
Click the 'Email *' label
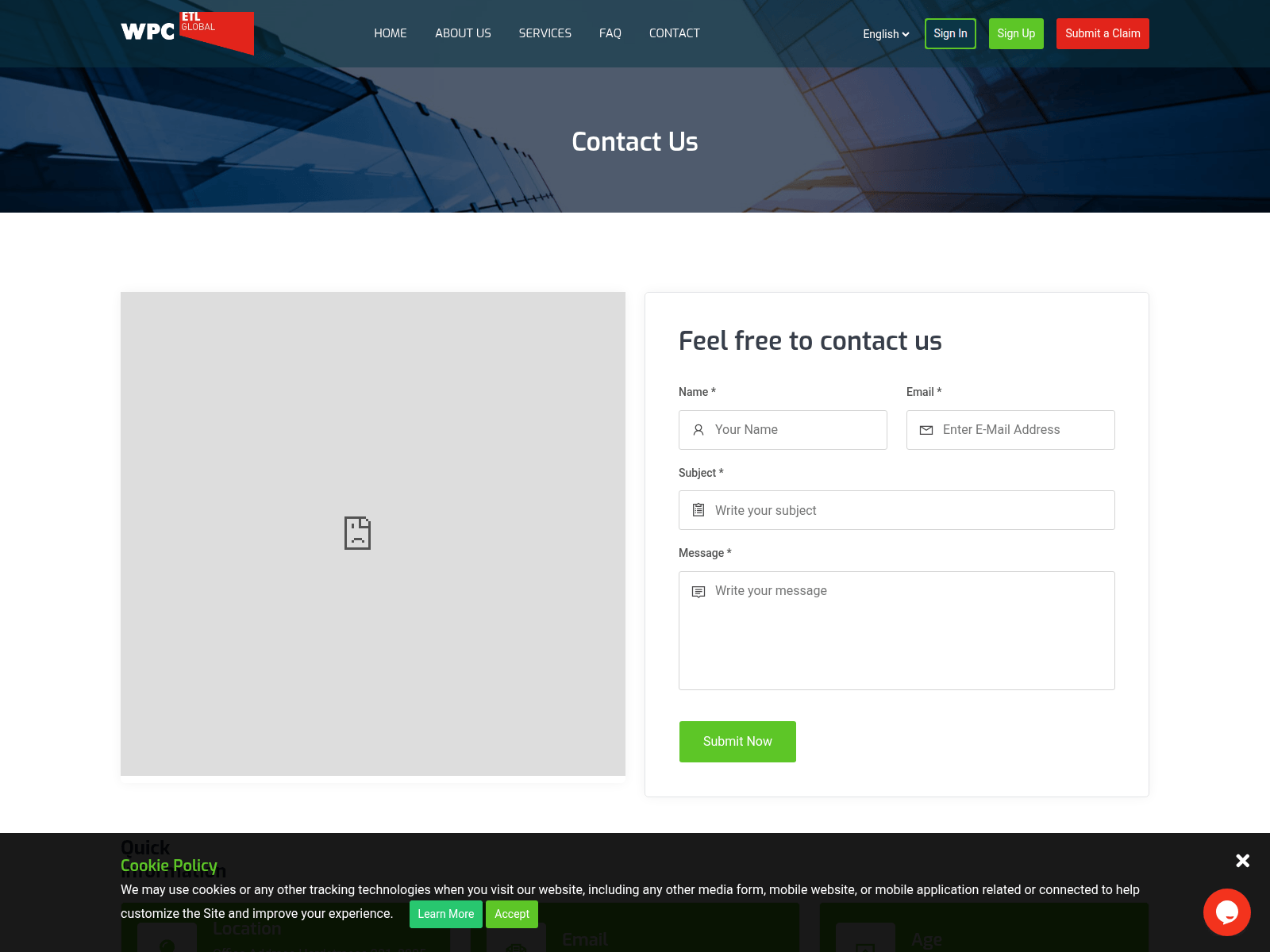click(x=924, y=392)
